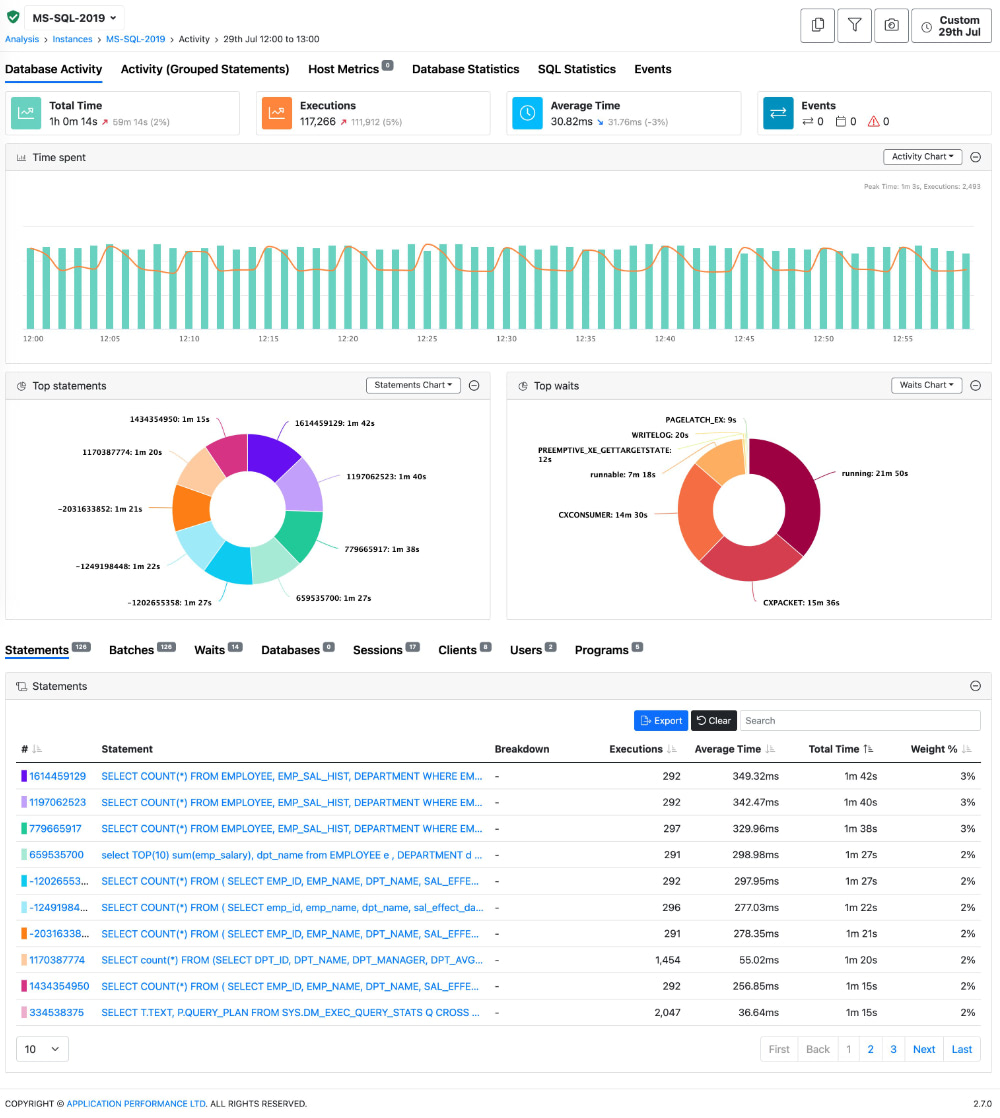The height and width of the screenshot is (1118, 1000).
Task: Click the teal Events arrows icon
Action: tap(778, 113)
